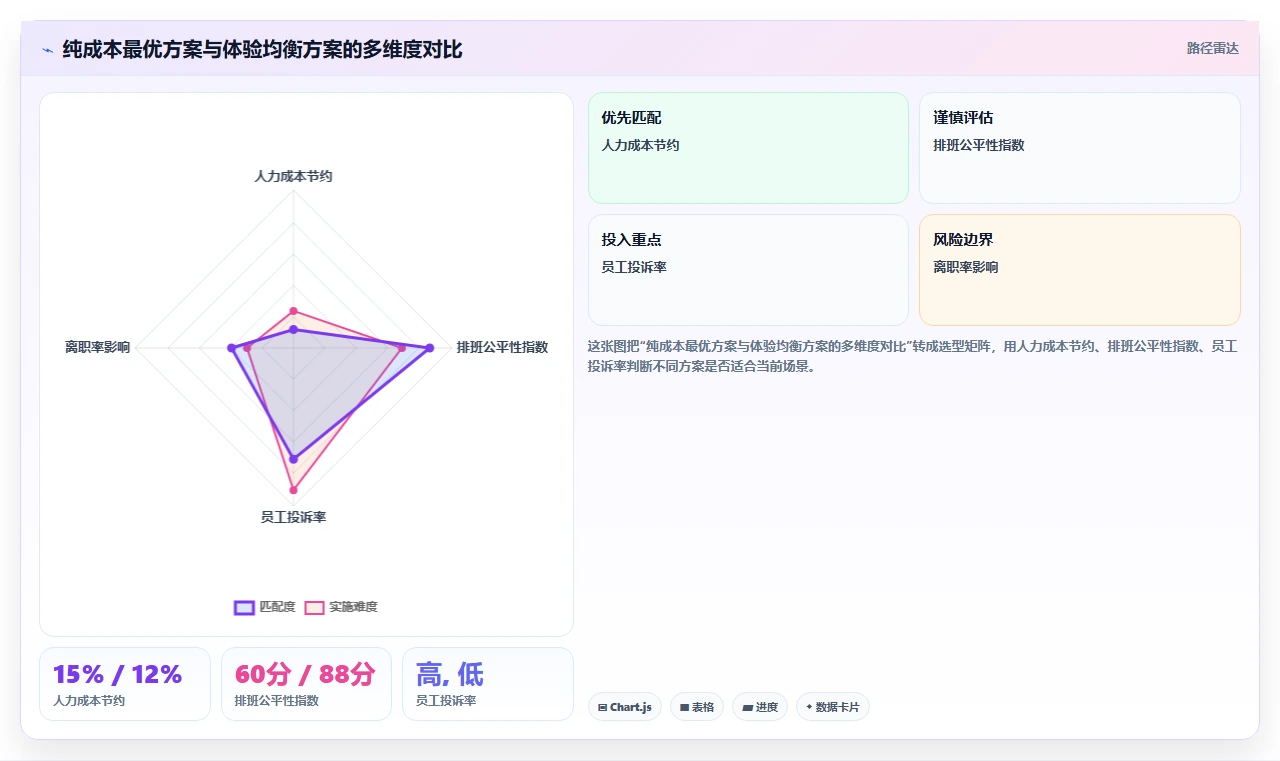Open the 投入重点 card
This screenshot has width=1280, height=761.
(x=748, y=270)
